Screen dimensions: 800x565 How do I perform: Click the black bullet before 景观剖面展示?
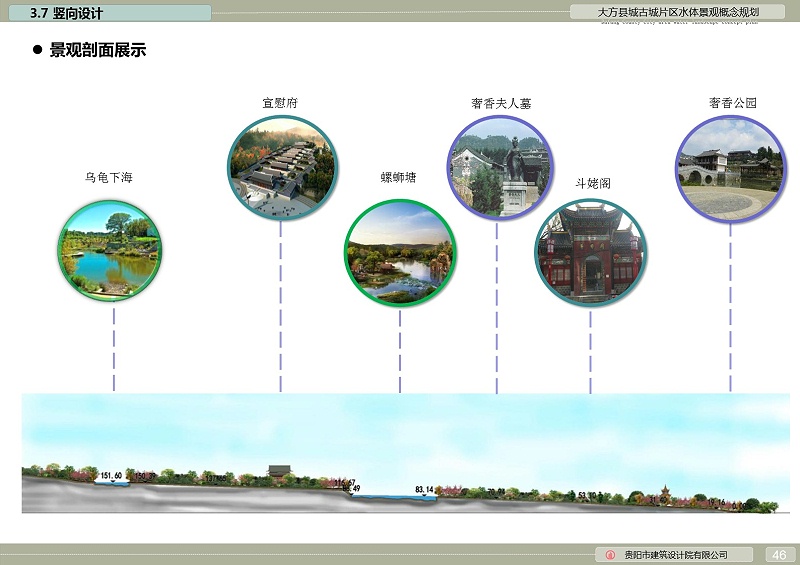(37, 50)
